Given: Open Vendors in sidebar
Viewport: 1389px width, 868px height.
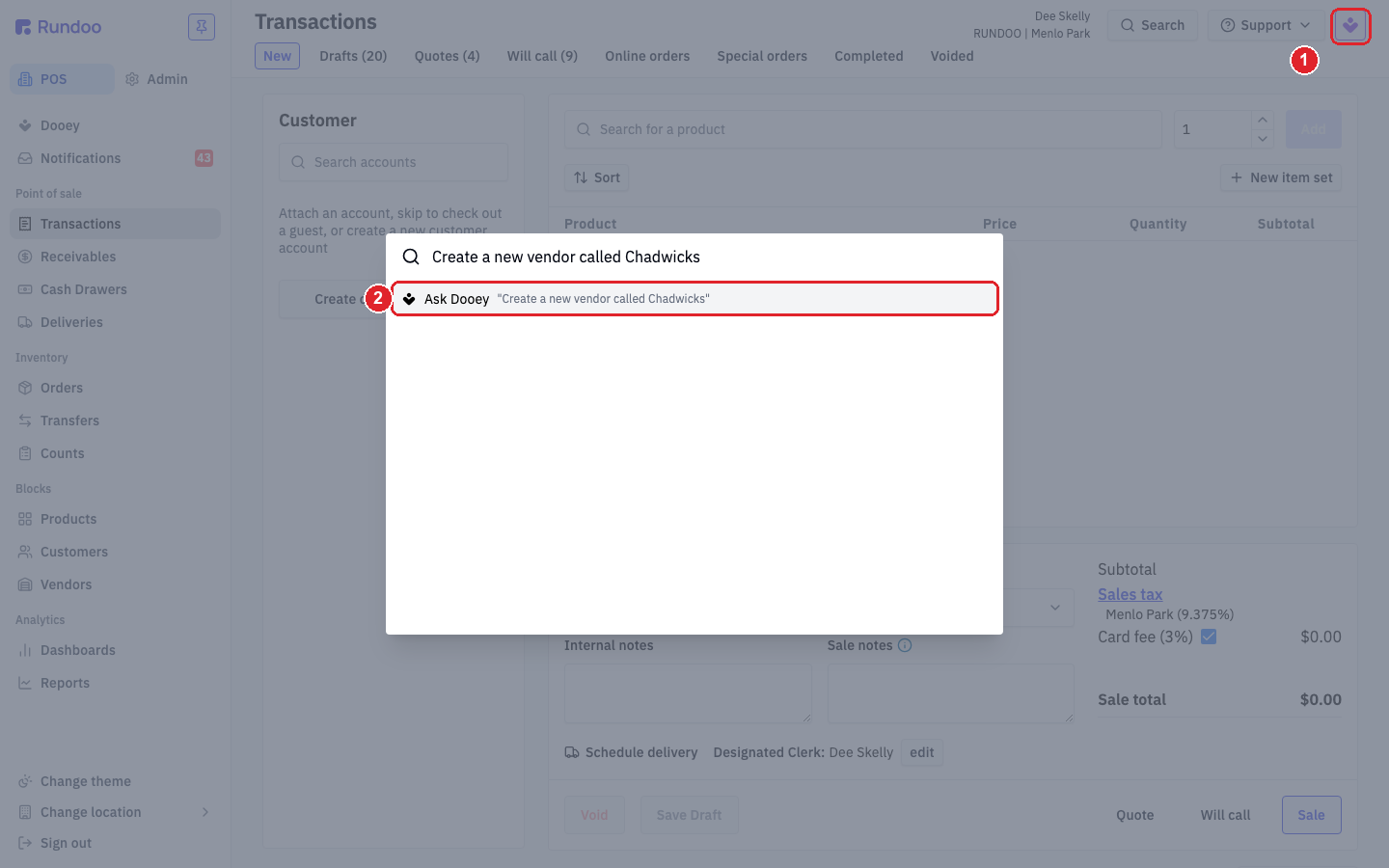Looking at the screenshot, I should [115, 584].
